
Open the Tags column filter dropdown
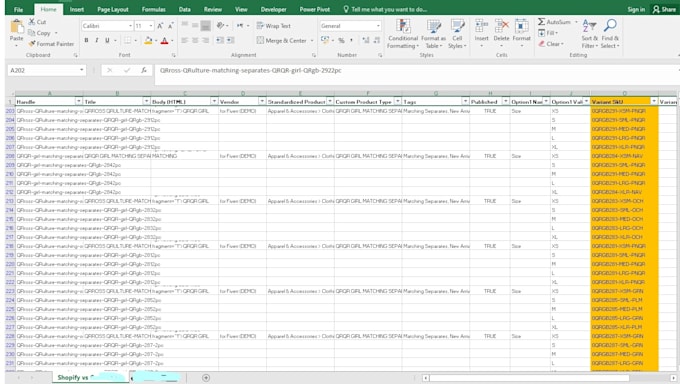(465, 101)
